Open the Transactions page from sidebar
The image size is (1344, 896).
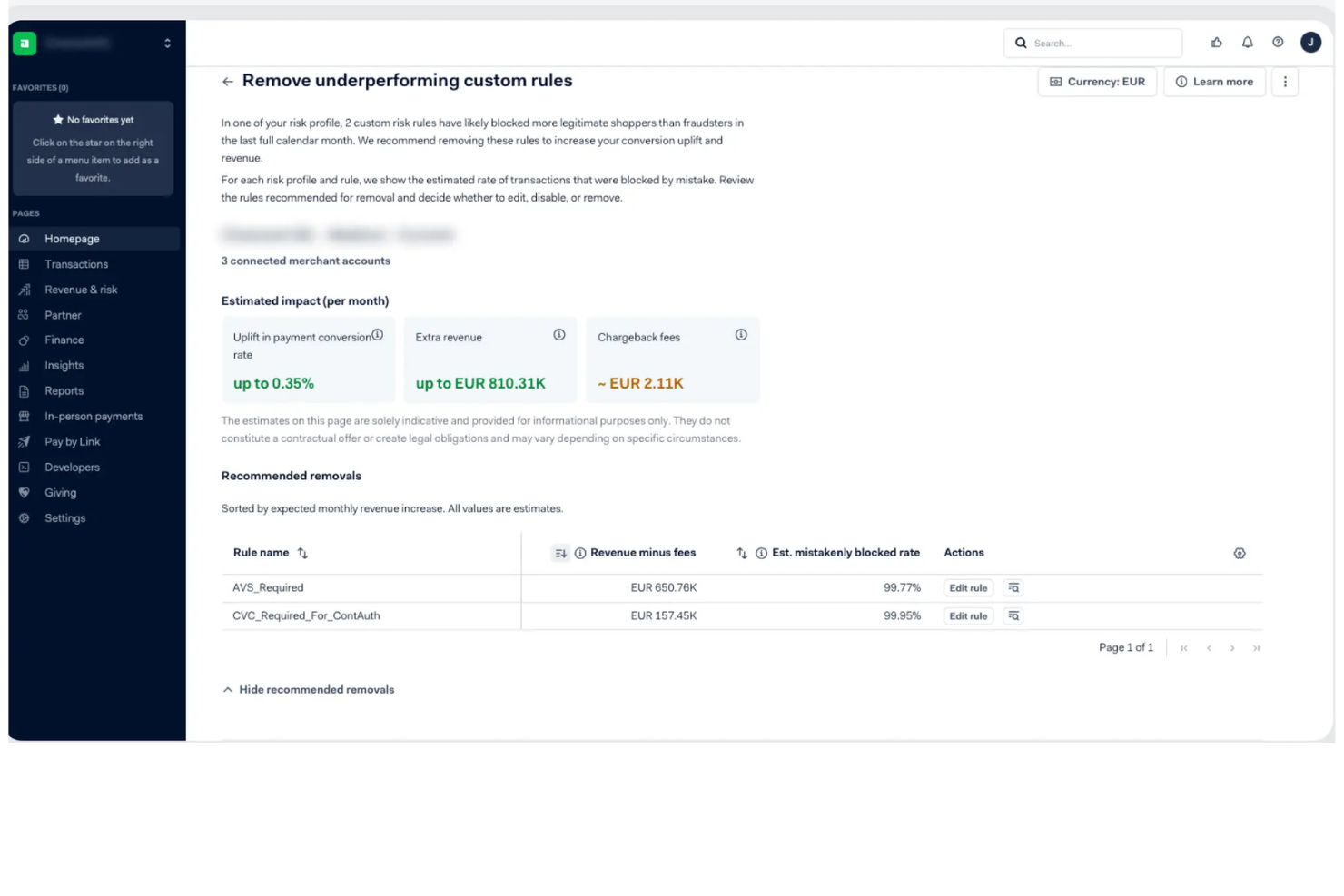76,263
